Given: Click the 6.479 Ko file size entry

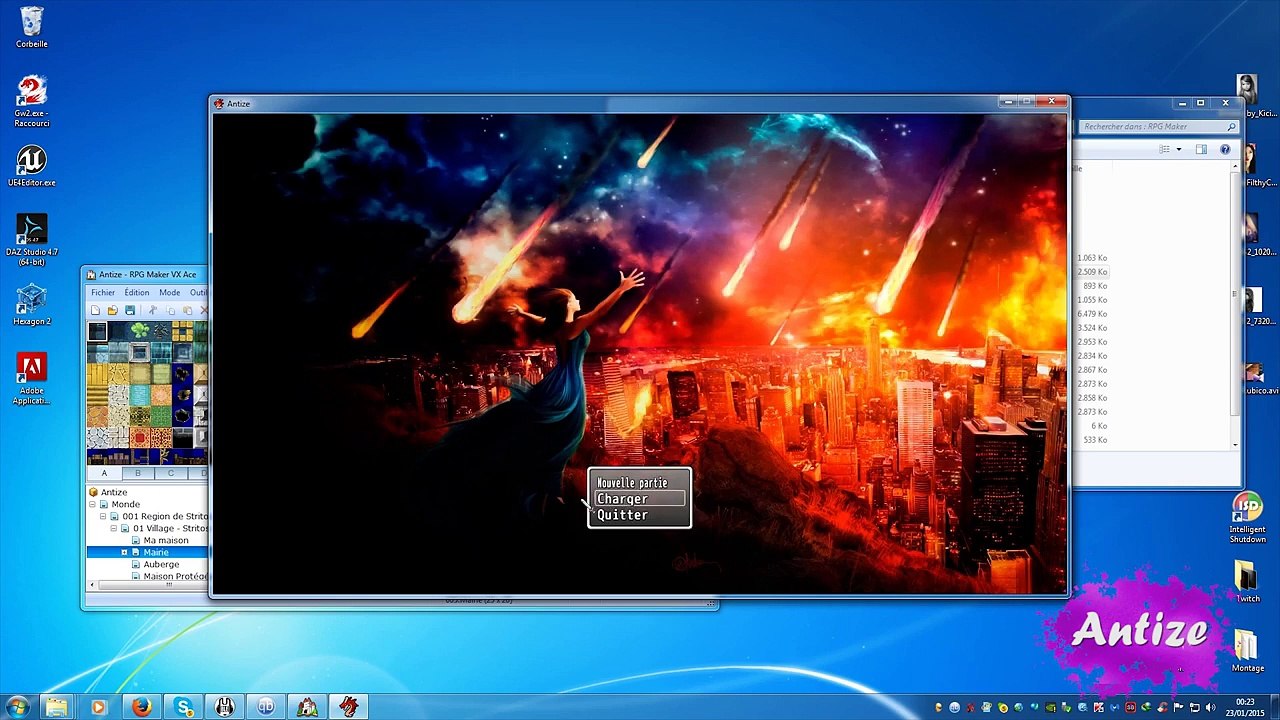Looking at the screenshot, I should (x=1092, y=314).
